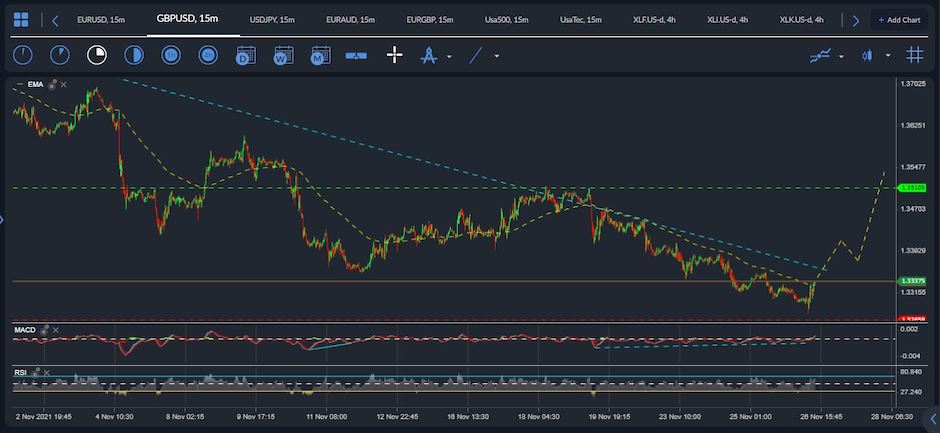Open MACD indicator settings gear

pyautogui.click(x=44, y=330)
